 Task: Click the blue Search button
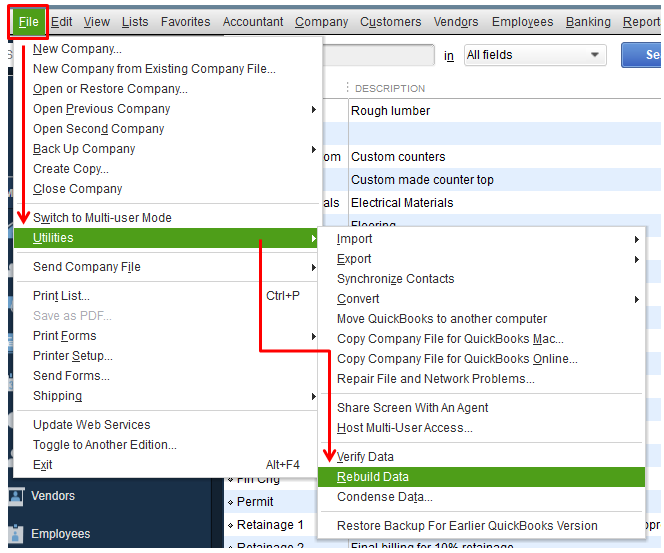pos(641,55)
